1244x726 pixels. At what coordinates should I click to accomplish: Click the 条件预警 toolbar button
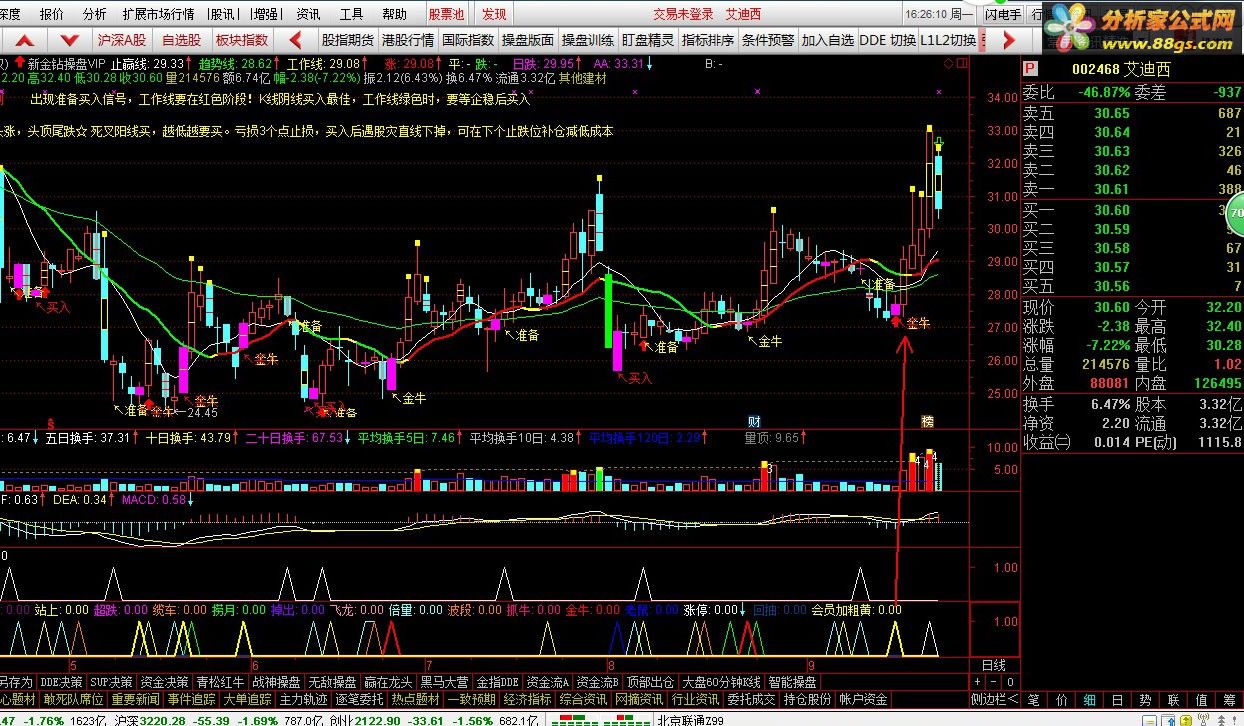coord(768,40)
